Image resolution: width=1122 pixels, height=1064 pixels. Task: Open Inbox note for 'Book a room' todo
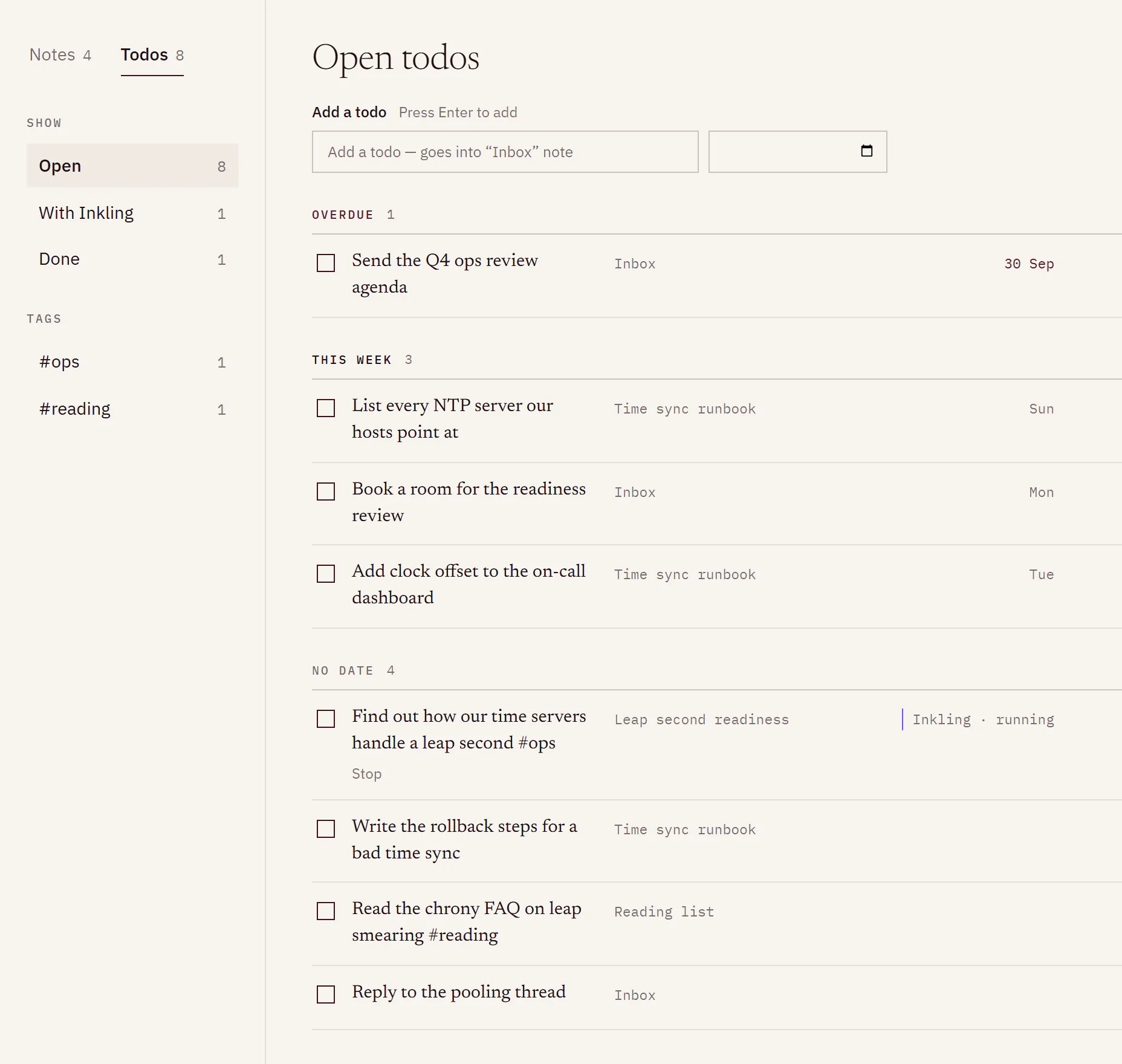click(635, 492)
